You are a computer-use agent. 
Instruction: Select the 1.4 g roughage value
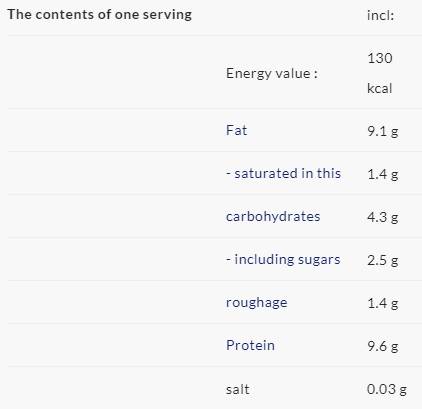383,303
